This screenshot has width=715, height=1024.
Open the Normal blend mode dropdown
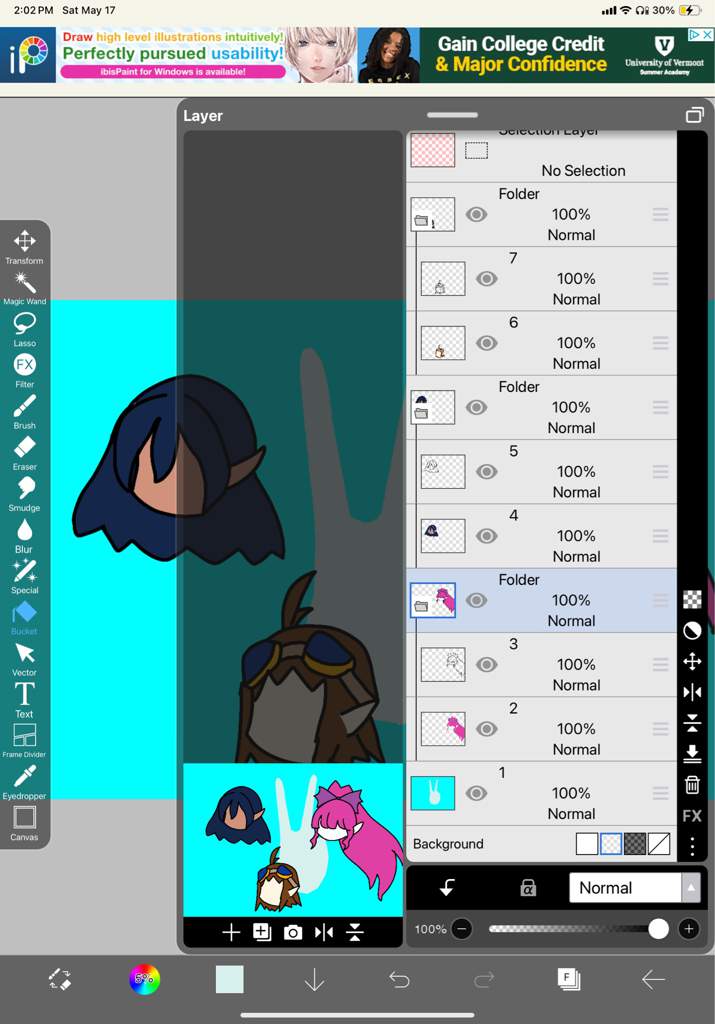click(634, 888)
